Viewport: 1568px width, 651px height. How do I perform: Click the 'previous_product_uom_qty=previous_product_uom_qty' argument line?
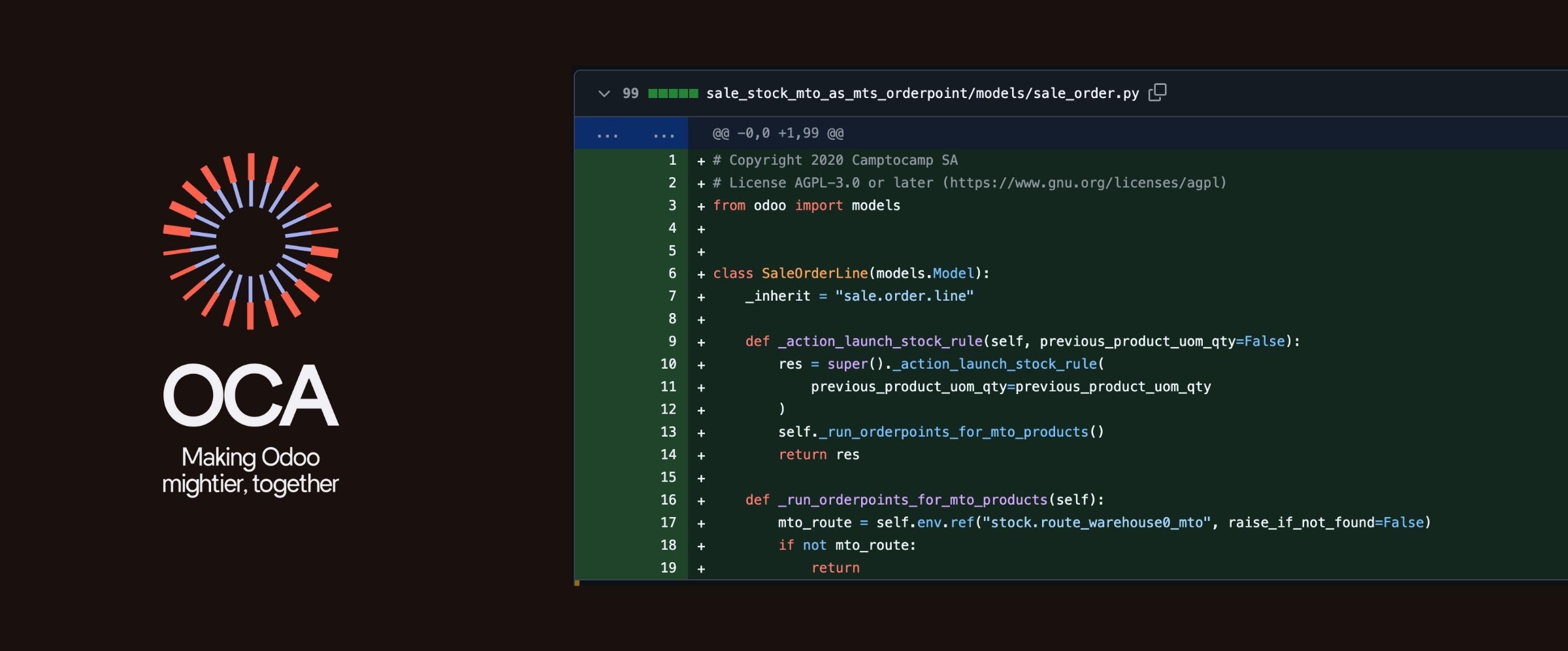coord(1011,387)
